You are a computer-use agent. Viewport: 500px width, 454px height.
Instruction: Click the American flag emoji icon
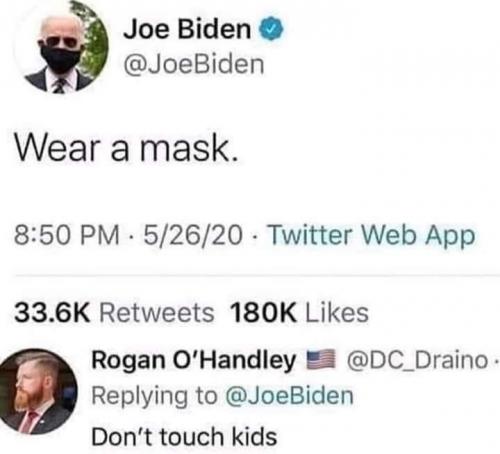tap(320, 359)
